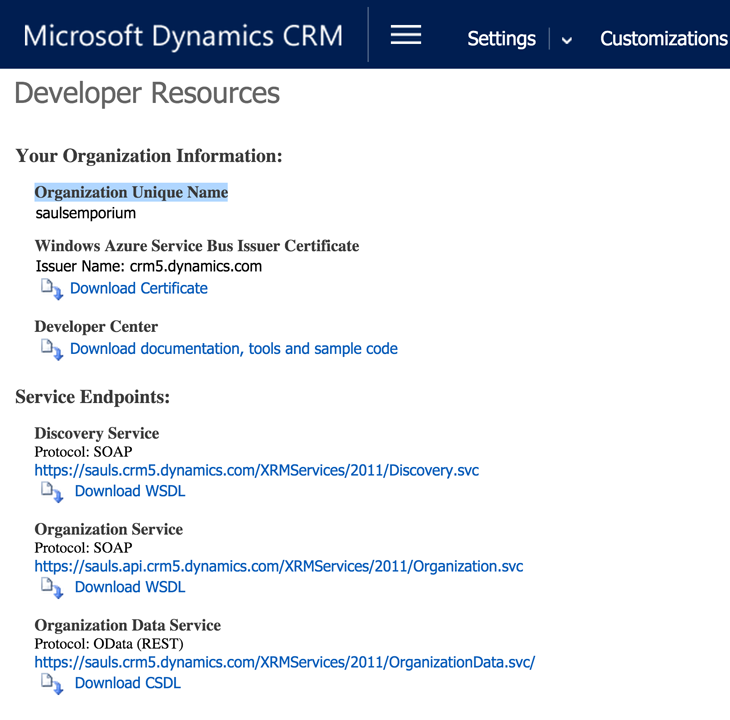Click the Organization Service heading
Image resolution: width=730 pixels, height=720 pixels.
tap(108, 529)
